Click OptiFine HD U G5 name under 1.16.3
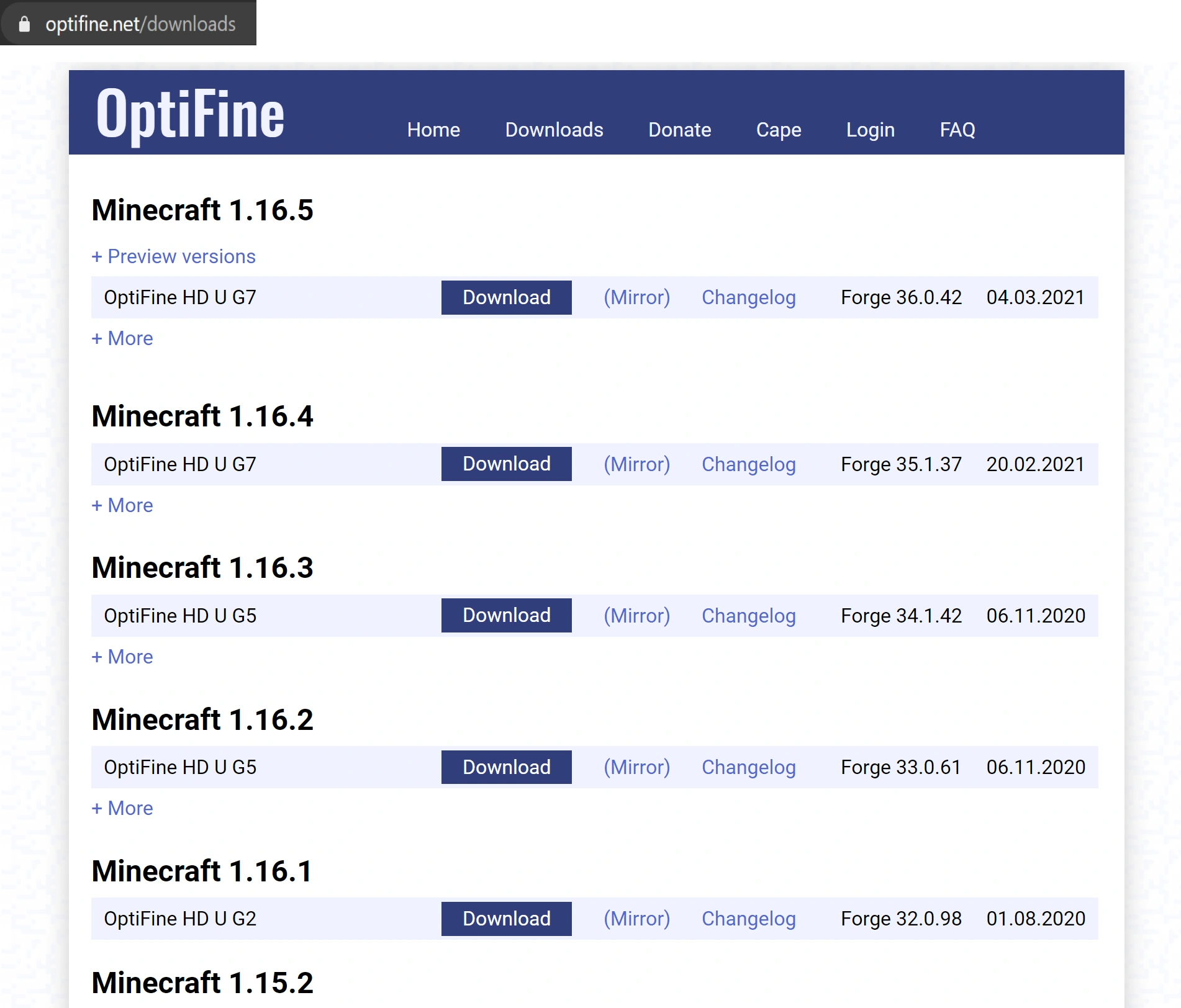This screenshot has width=1181, height=1008. coord(180,616)
